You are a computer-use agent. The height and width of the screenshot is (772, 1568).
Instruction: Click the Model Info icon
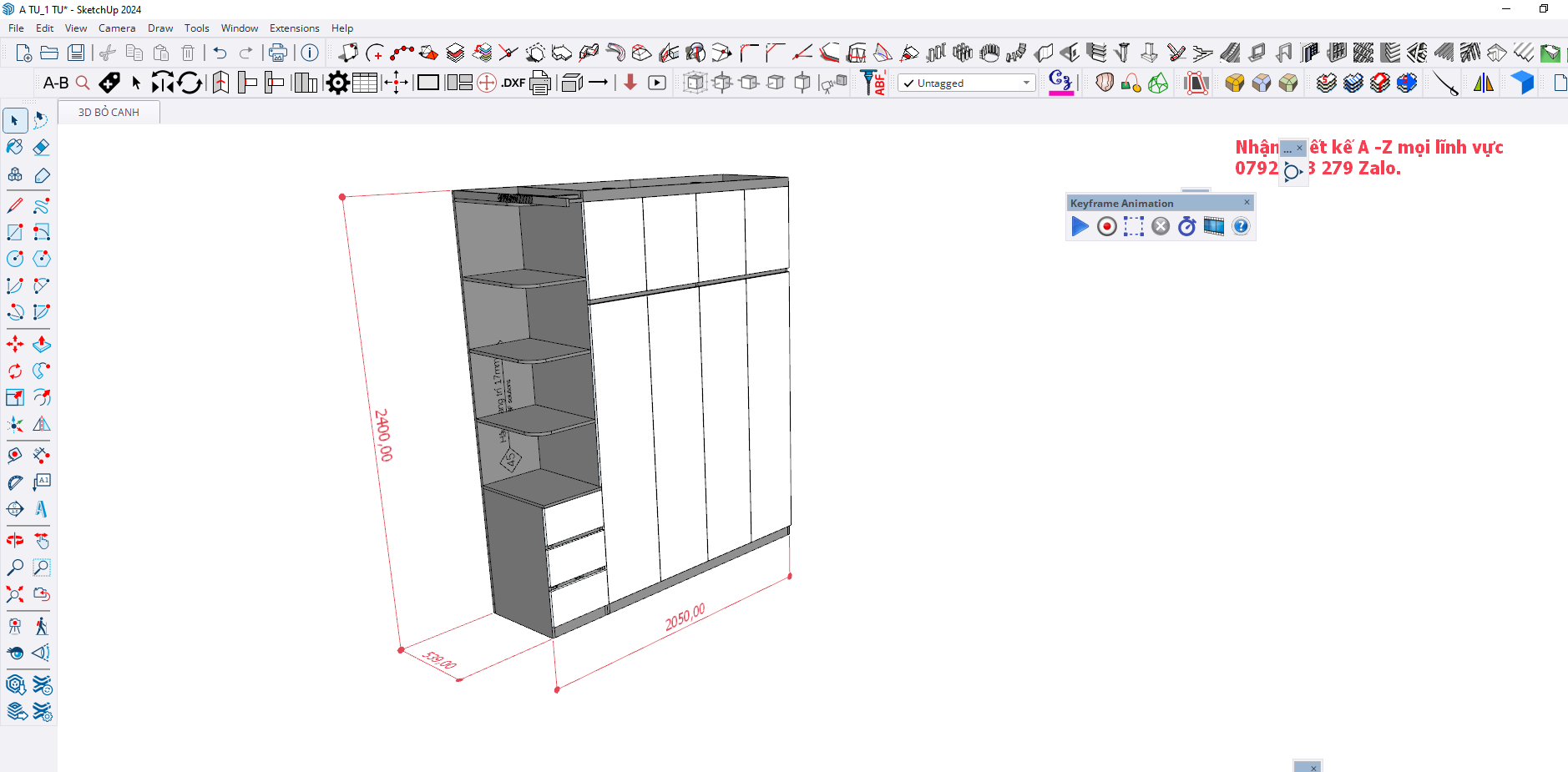point(310,53)
